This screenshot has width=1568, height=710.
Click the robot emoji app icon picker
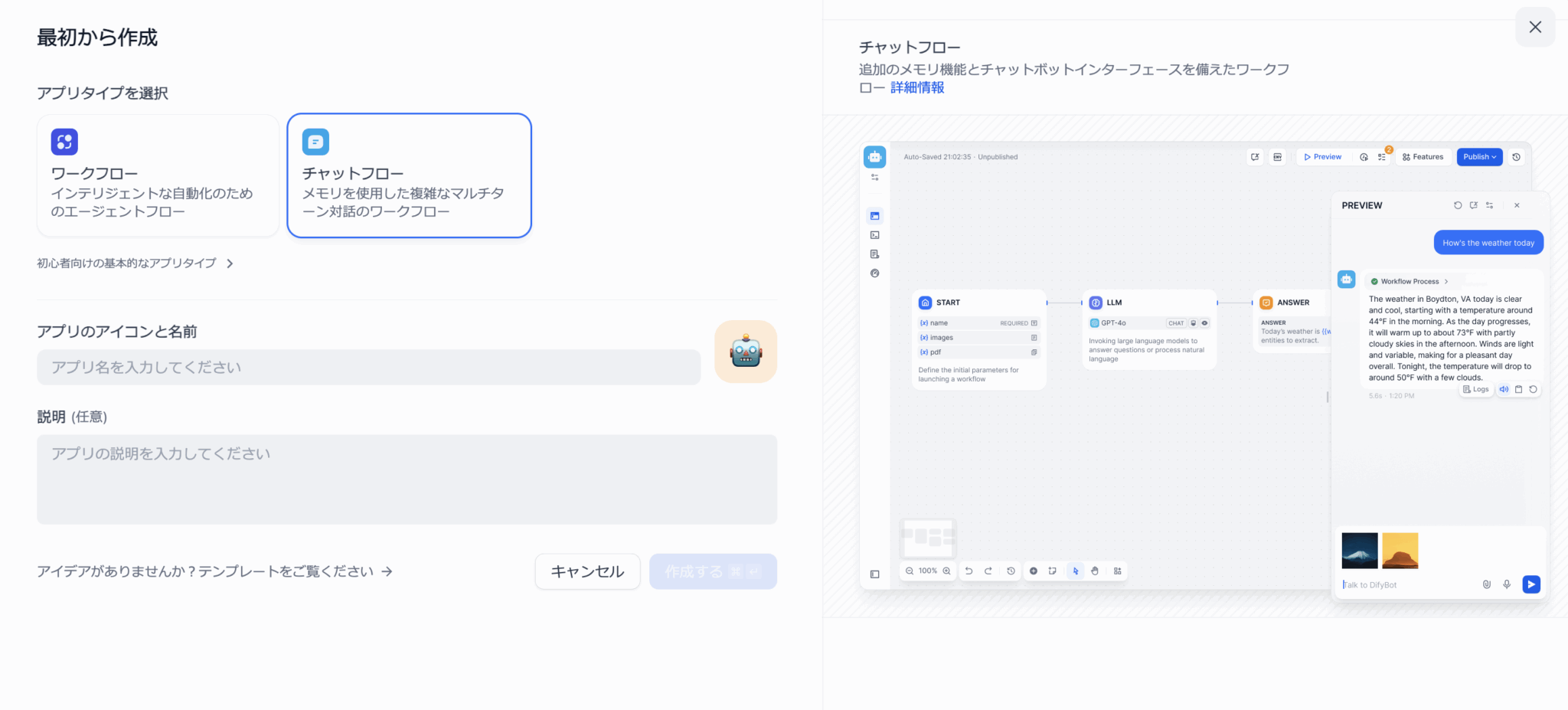(745, 352)
